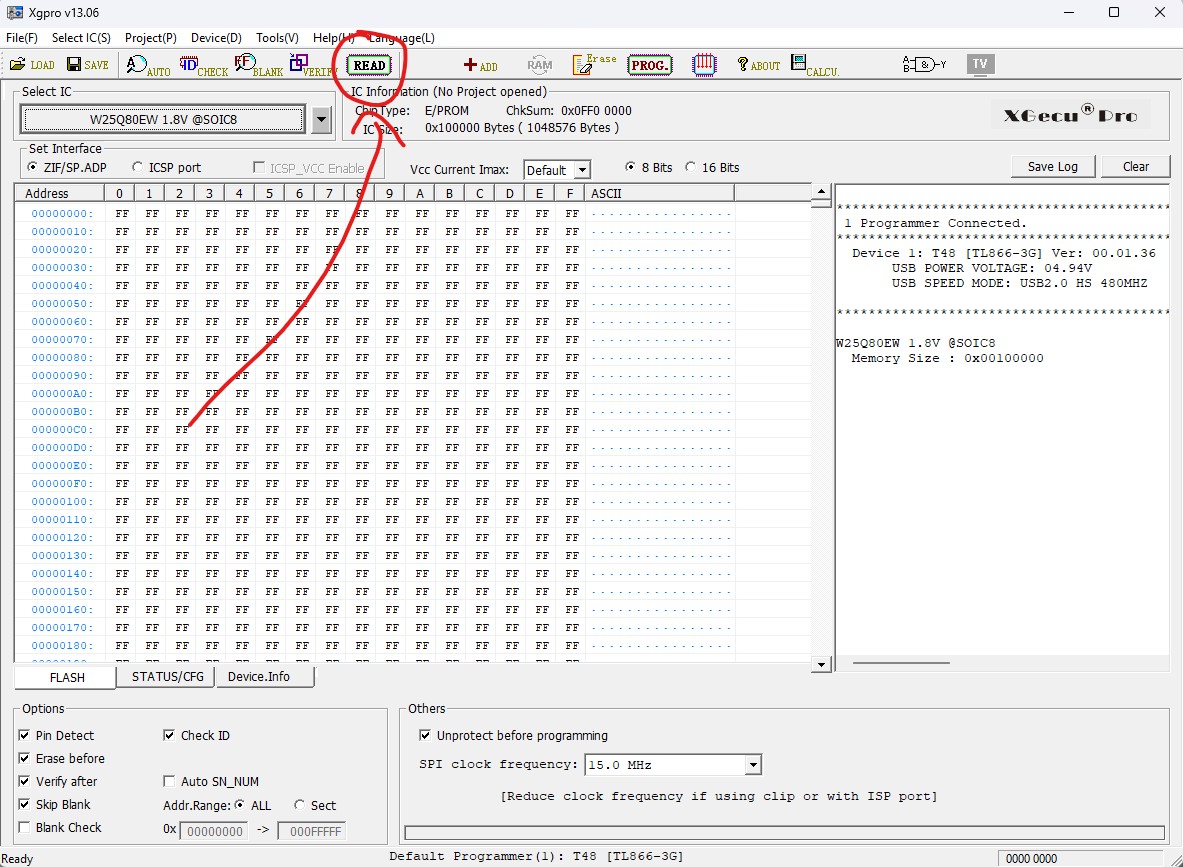The height and width of the screenshot is (867, 1183).
Task: Click the SAVE toolbar icon
Action: tap(87, 65)
